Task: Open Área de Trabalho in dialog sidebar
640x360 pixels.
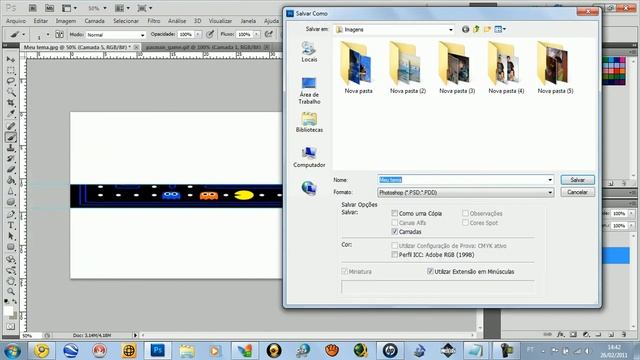Action: coord(309,91)
